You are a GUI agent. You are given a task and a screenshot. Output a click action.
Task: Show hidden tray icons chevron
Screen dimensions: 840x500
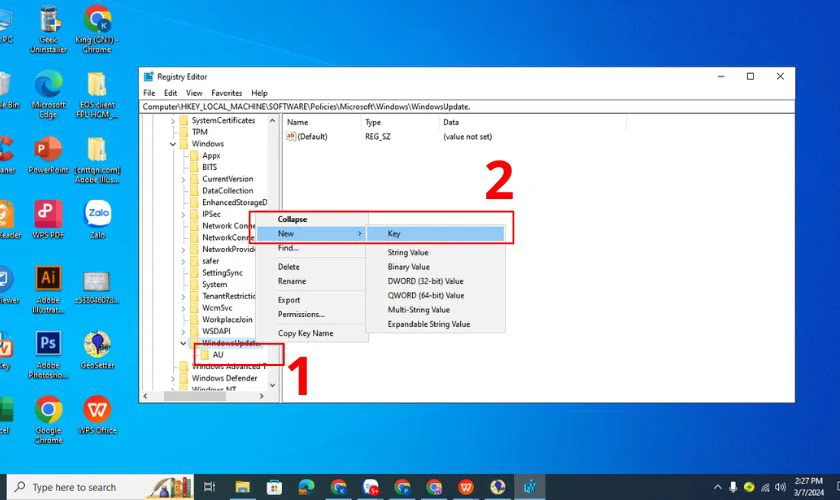pos(717,487)
